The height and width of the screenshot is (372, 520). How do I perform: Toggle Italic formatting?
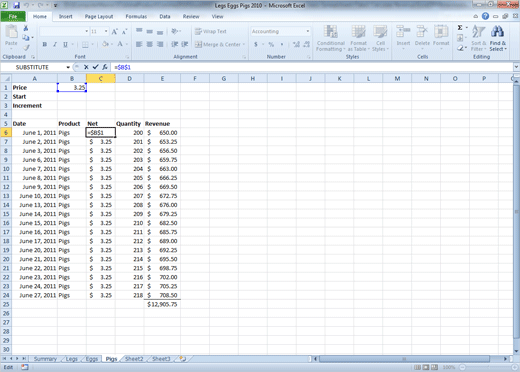tap(55, 44)
